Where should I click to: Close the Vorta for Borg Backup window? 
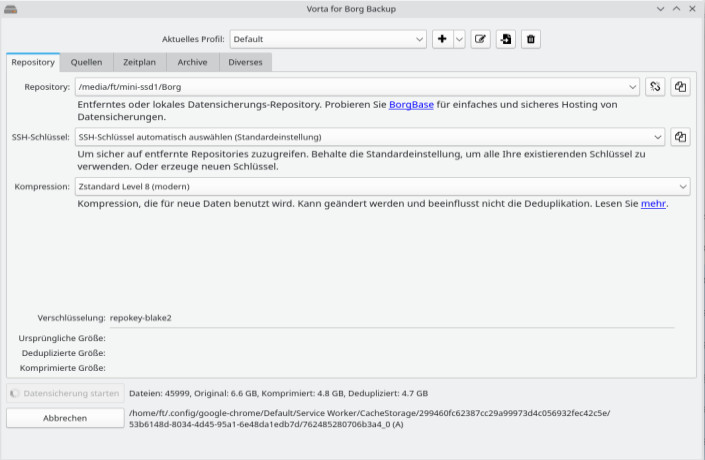pyautogui.click(x=692, y=9)
